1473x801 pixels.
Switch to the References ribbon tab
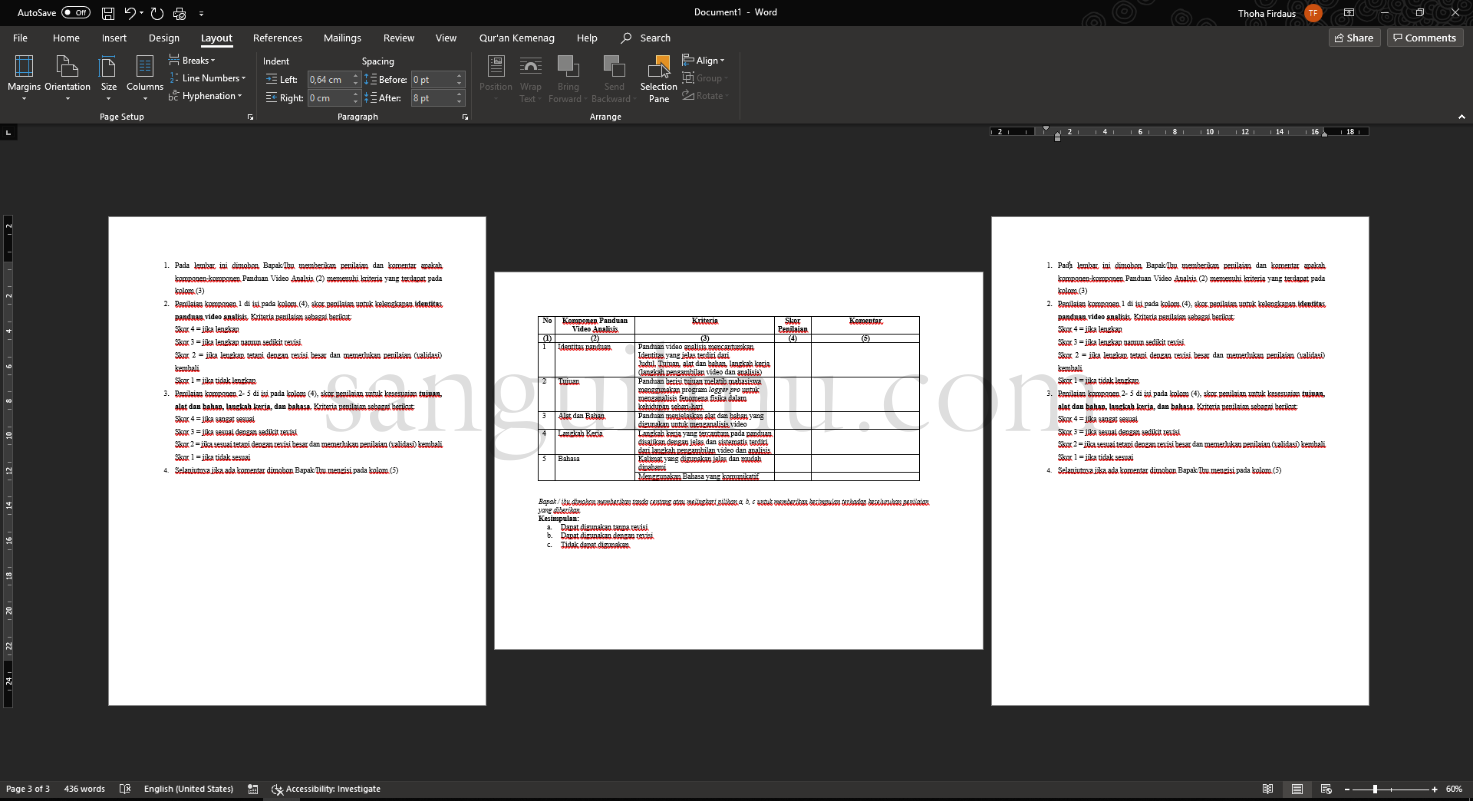coord(277,38)
